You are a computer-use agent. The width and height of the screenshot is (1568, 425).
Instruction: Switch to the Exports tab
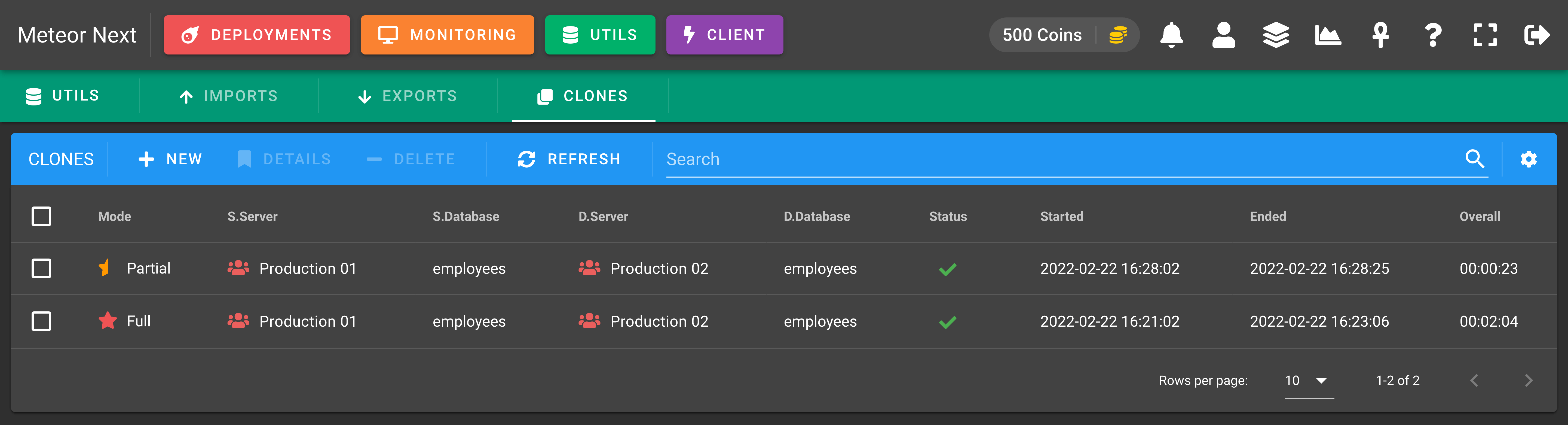[407, 96]
